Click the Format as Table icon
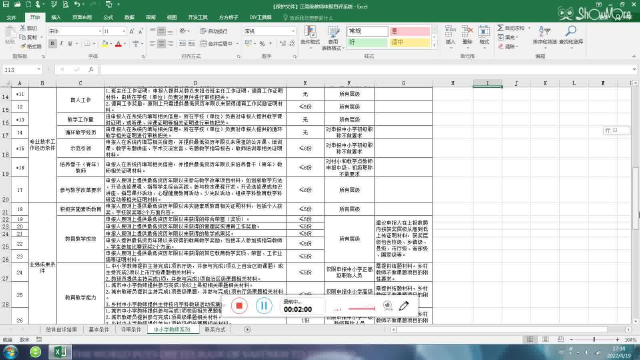The height and width of the screenshot is (360, 640). click(333, 32)
